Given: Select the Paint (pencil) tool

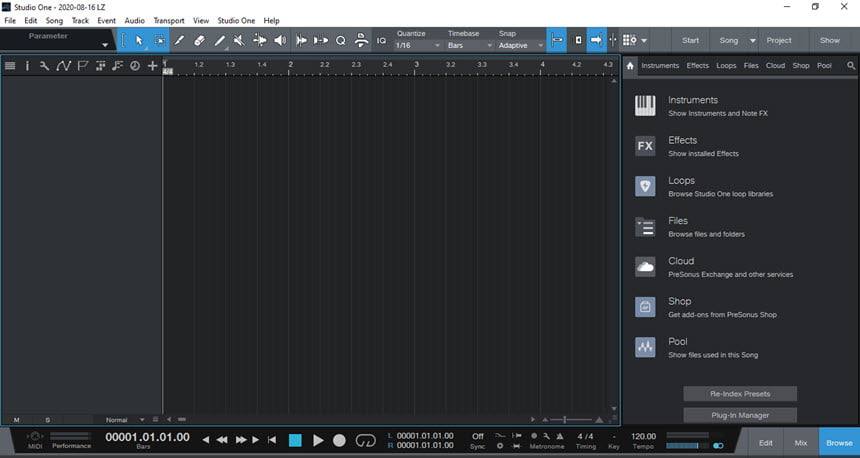Looking at the screenshot, I should pyautogui.click(x=179, y=40).
